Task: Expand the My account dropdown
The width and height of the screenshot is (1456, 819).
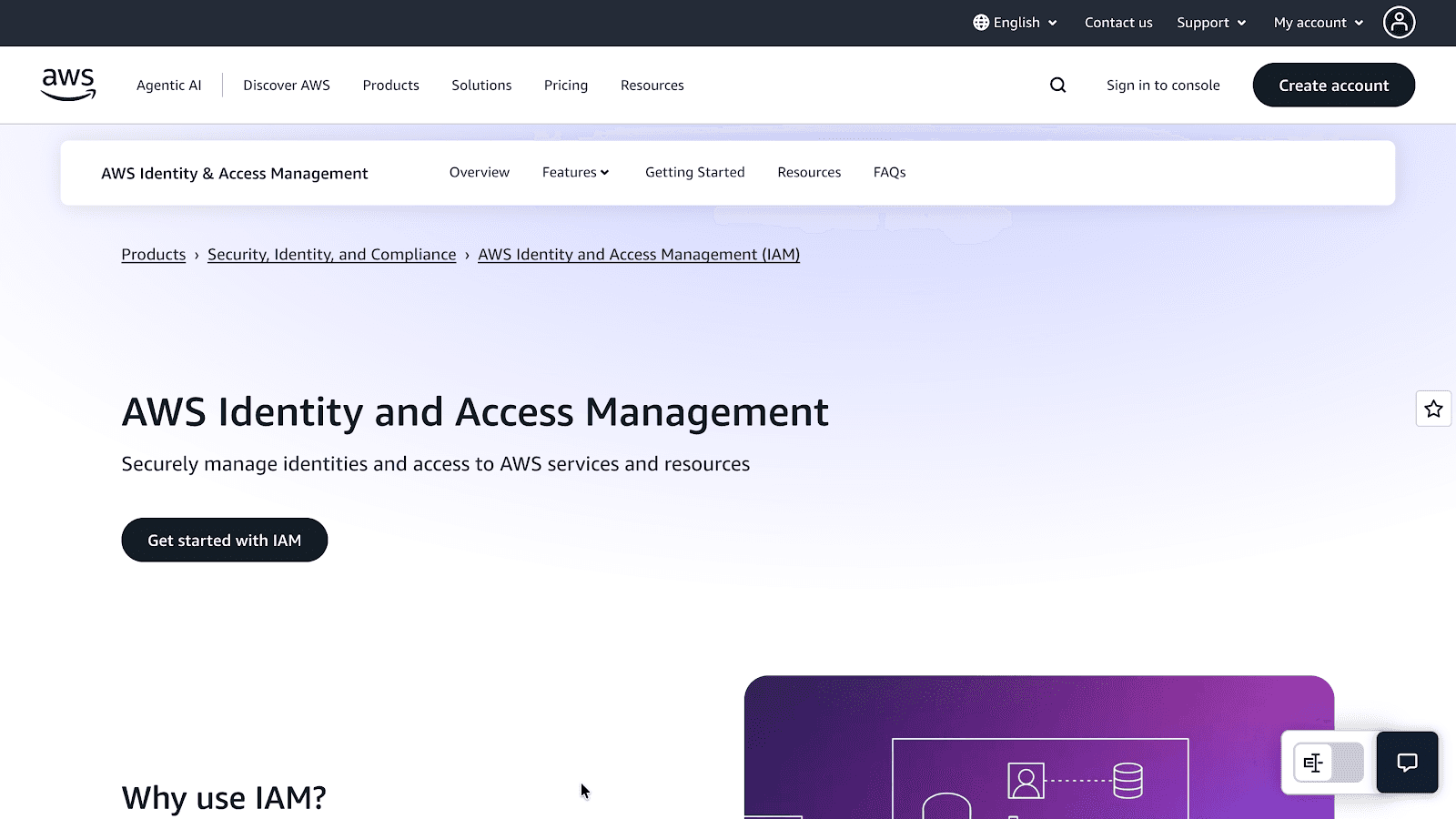Action: click(1317, 22)
